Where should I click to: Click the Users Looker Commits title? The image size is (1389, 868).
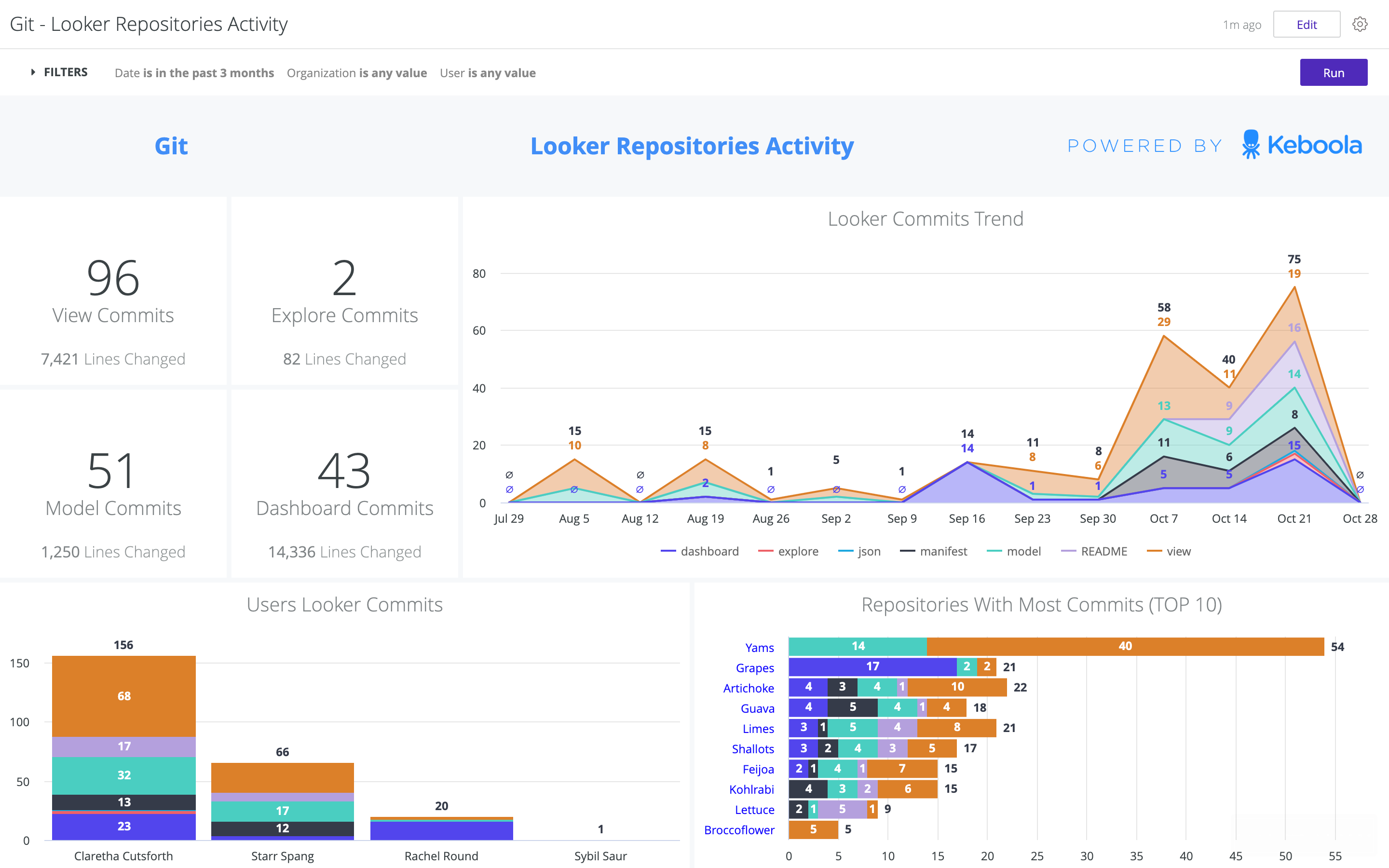click(344, 605)
